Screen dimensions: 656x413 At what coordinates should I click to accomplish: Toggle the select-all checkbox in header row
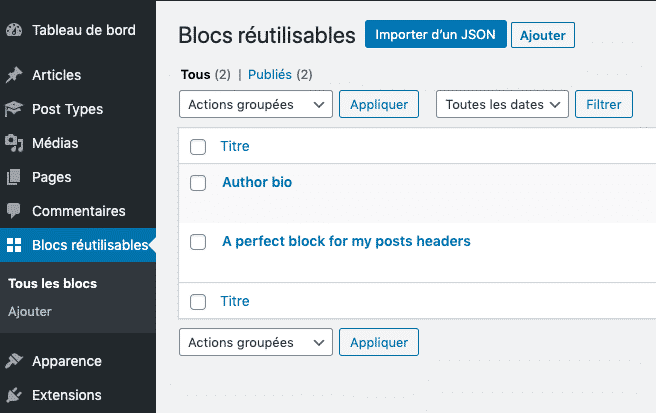click(198, 147)
